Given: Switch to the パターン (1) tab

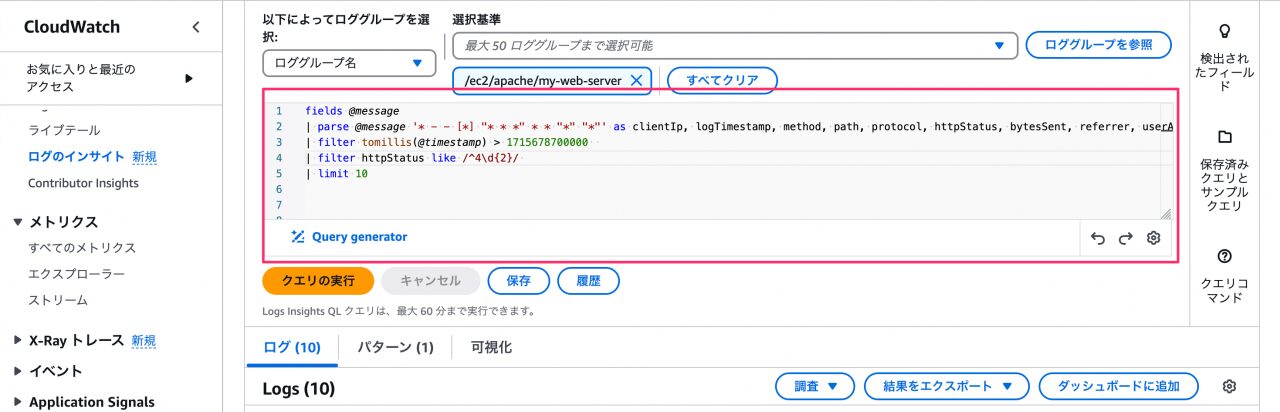Looking at the screenshot, I should (x=395, y=347).
